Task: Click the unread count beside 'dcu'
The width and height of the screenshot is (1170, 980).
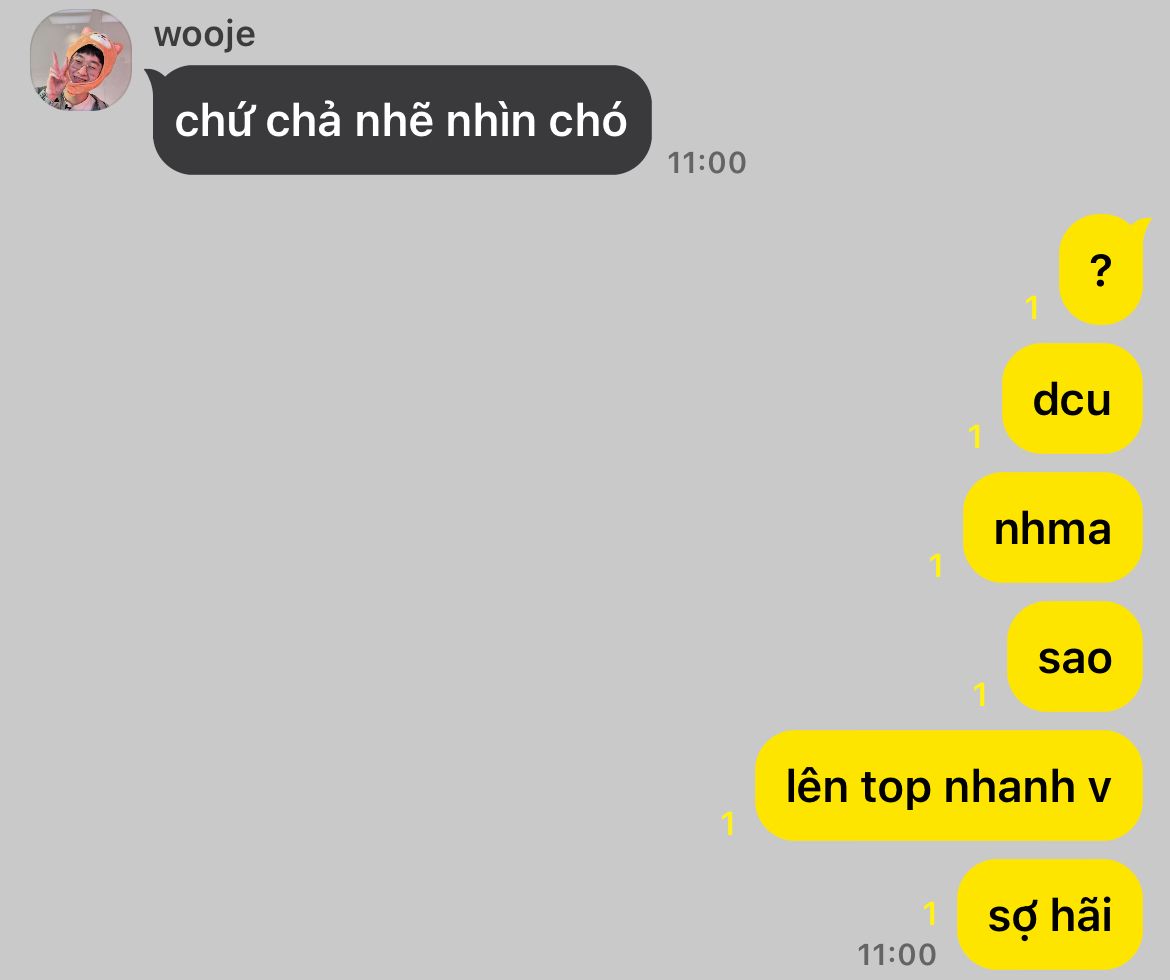Action: point(975,437)
